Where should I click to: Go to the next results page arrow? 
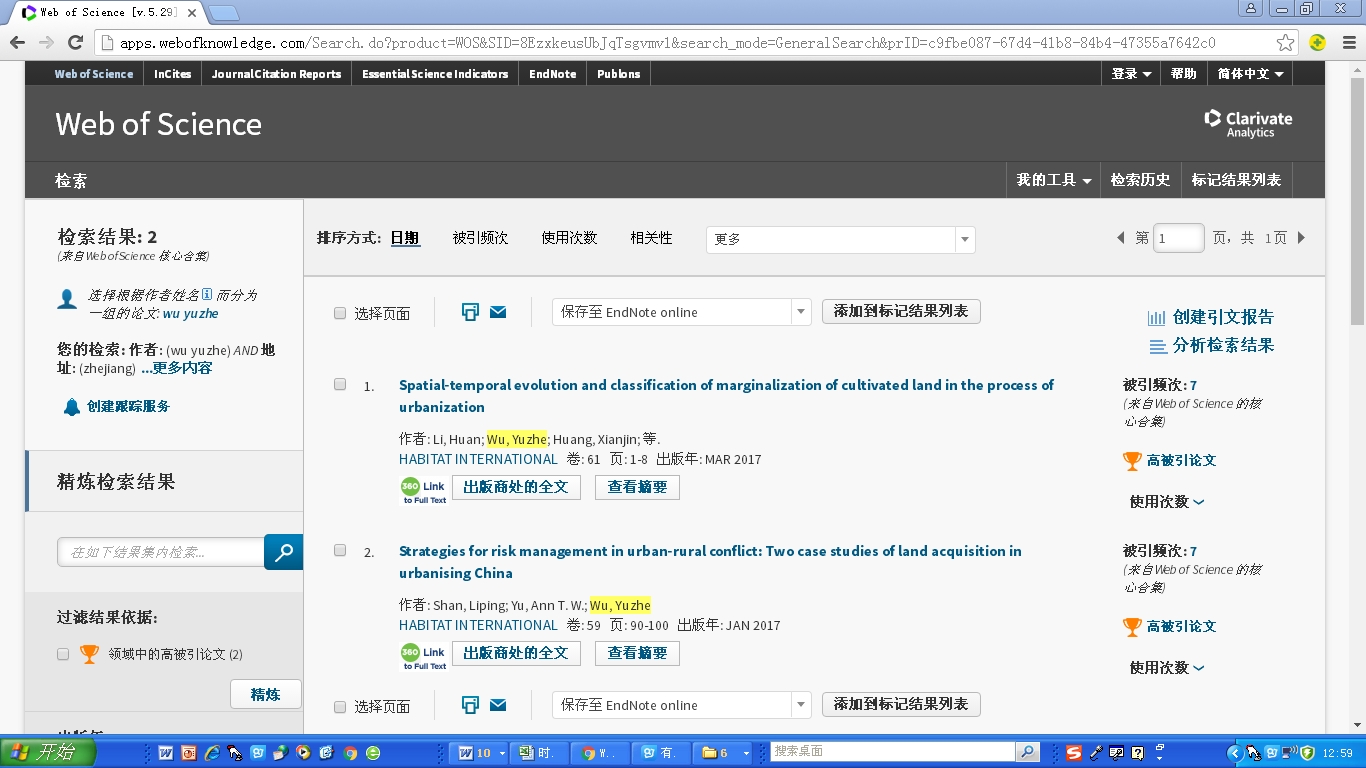(1301, 238)
